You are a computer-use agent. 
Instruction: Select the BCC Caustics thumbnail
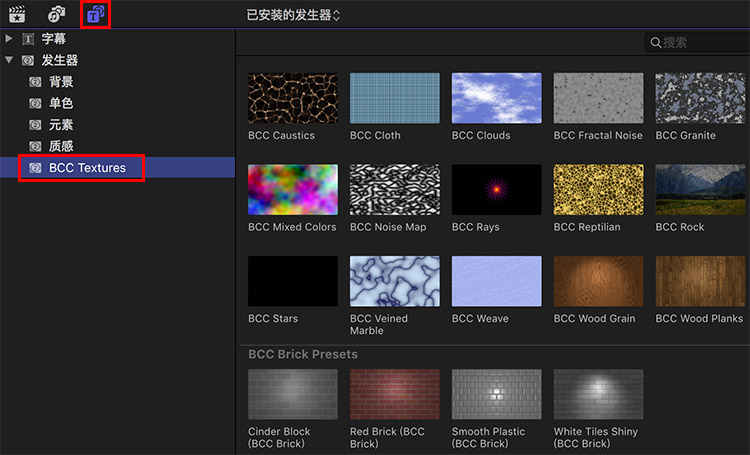tap(293, 98)
